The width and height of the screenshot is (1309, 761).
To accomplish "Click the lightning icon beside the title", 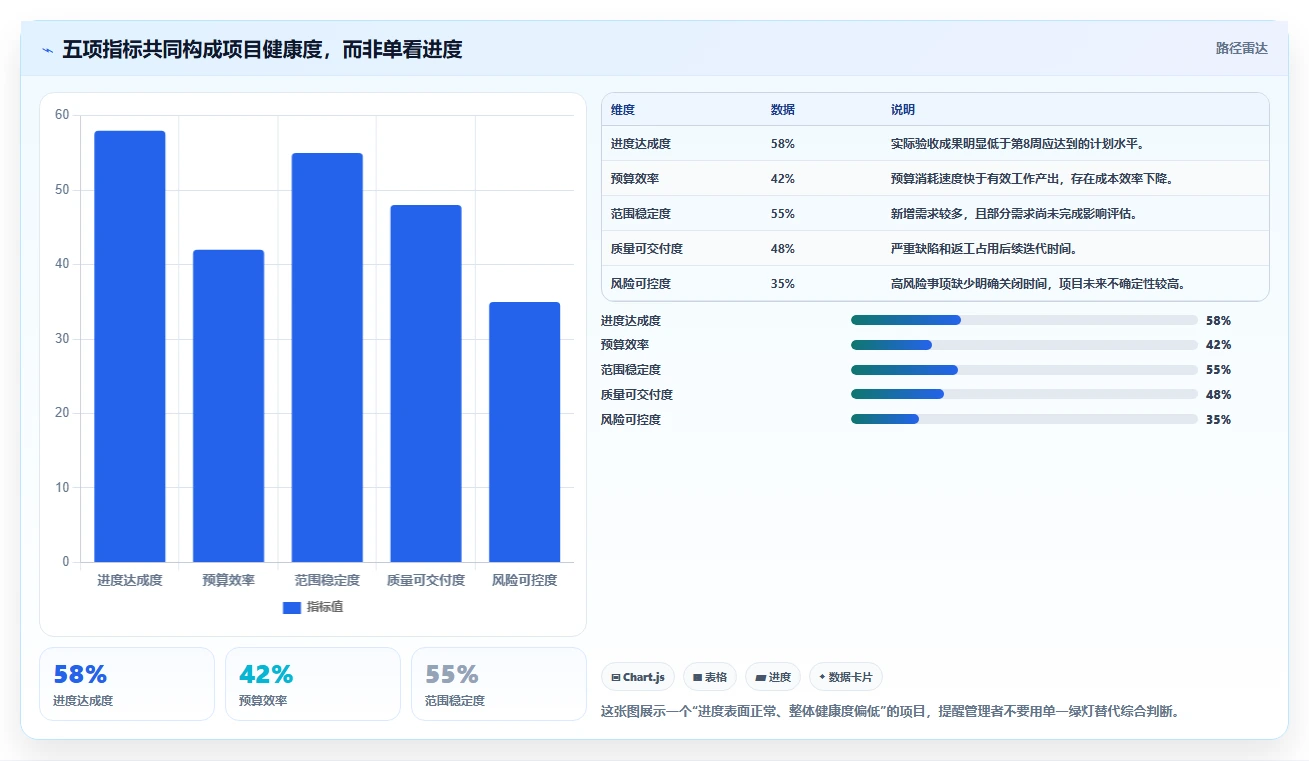I will pyautogui.click(x=47, y=49).
